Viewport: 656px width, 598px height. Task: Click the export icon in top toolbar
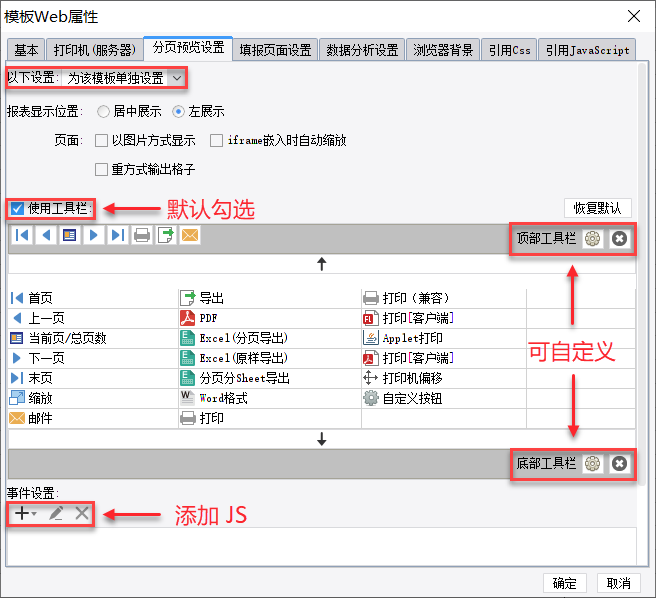point(166,235)
